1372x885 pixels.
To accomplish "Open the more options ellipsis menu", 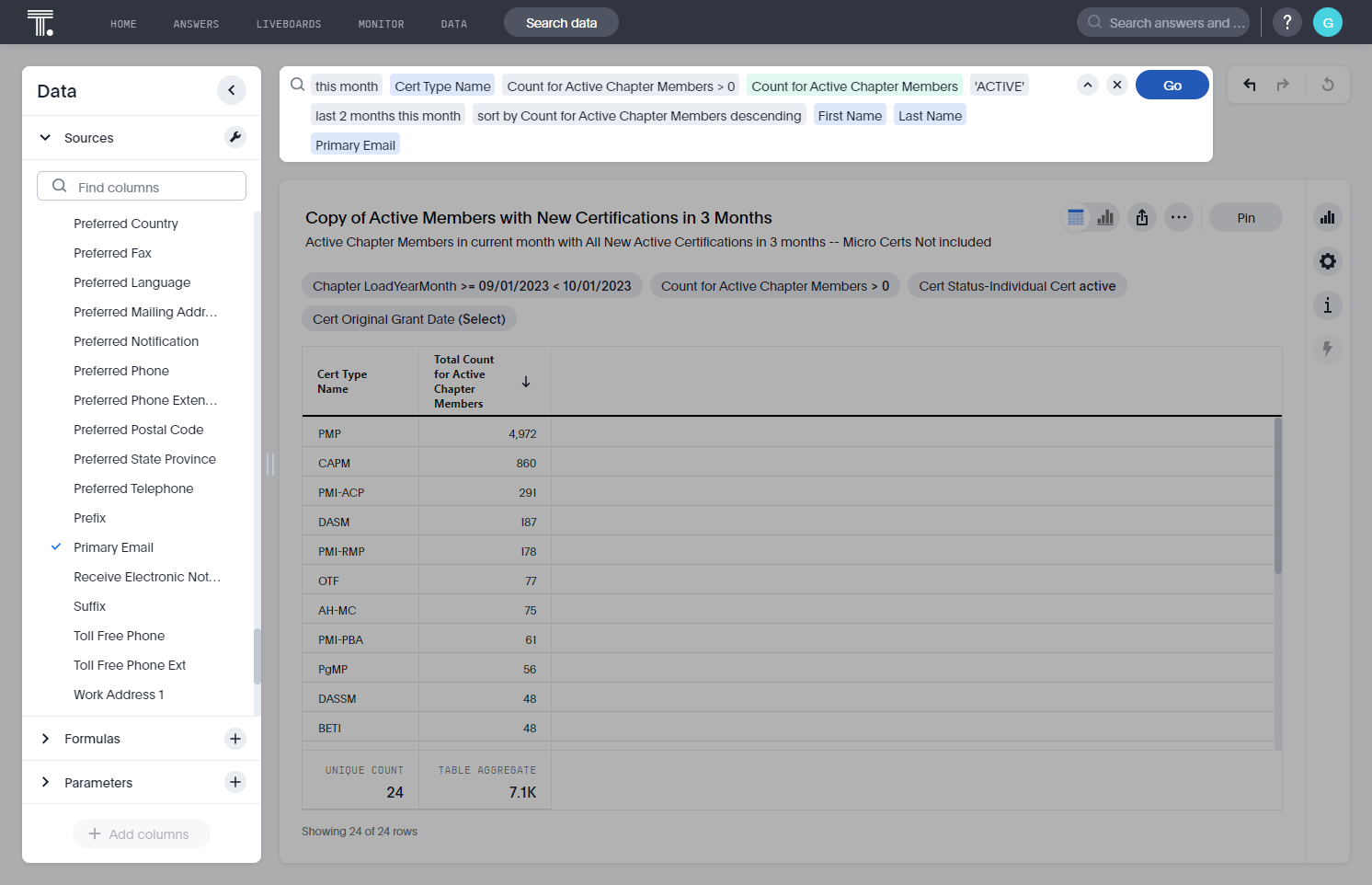I will point(1179,218).
